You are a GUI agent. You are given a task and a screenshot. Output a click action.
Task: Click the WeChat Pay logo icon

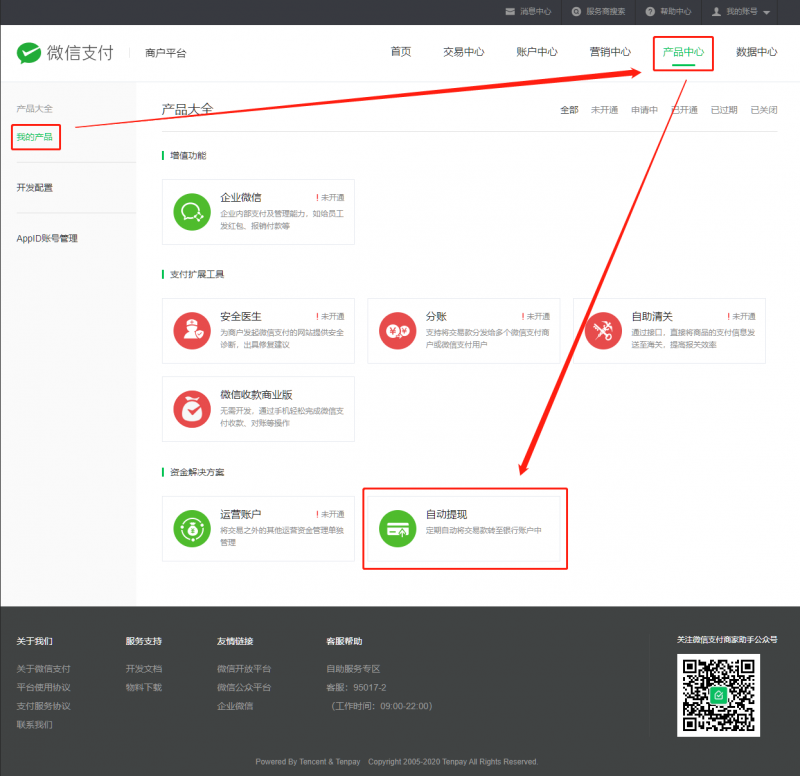point(29,53)
